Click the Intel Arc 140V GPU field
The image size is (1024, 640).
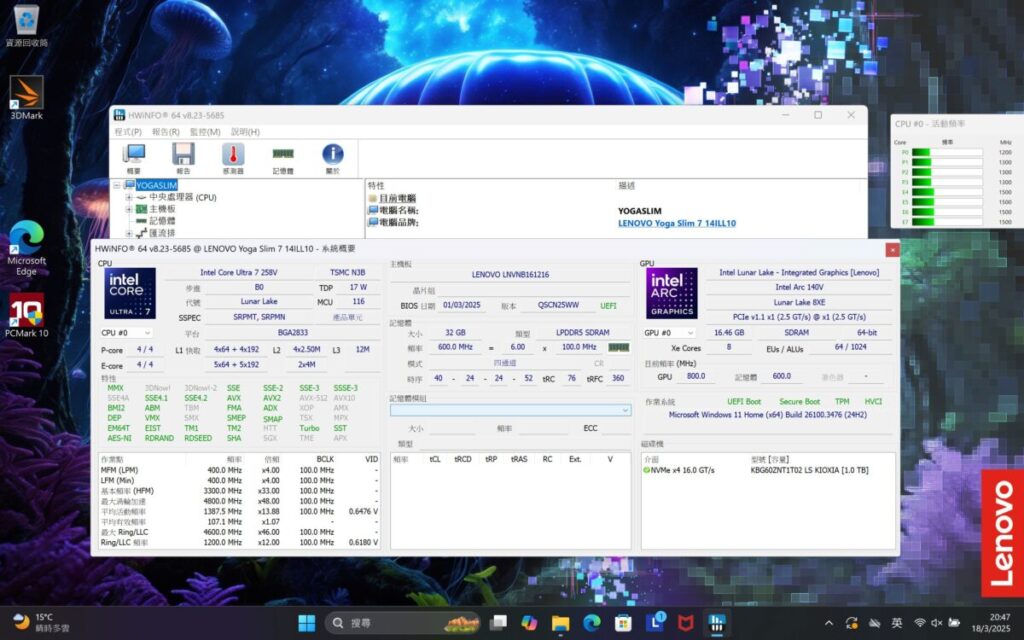pos(799,287)
